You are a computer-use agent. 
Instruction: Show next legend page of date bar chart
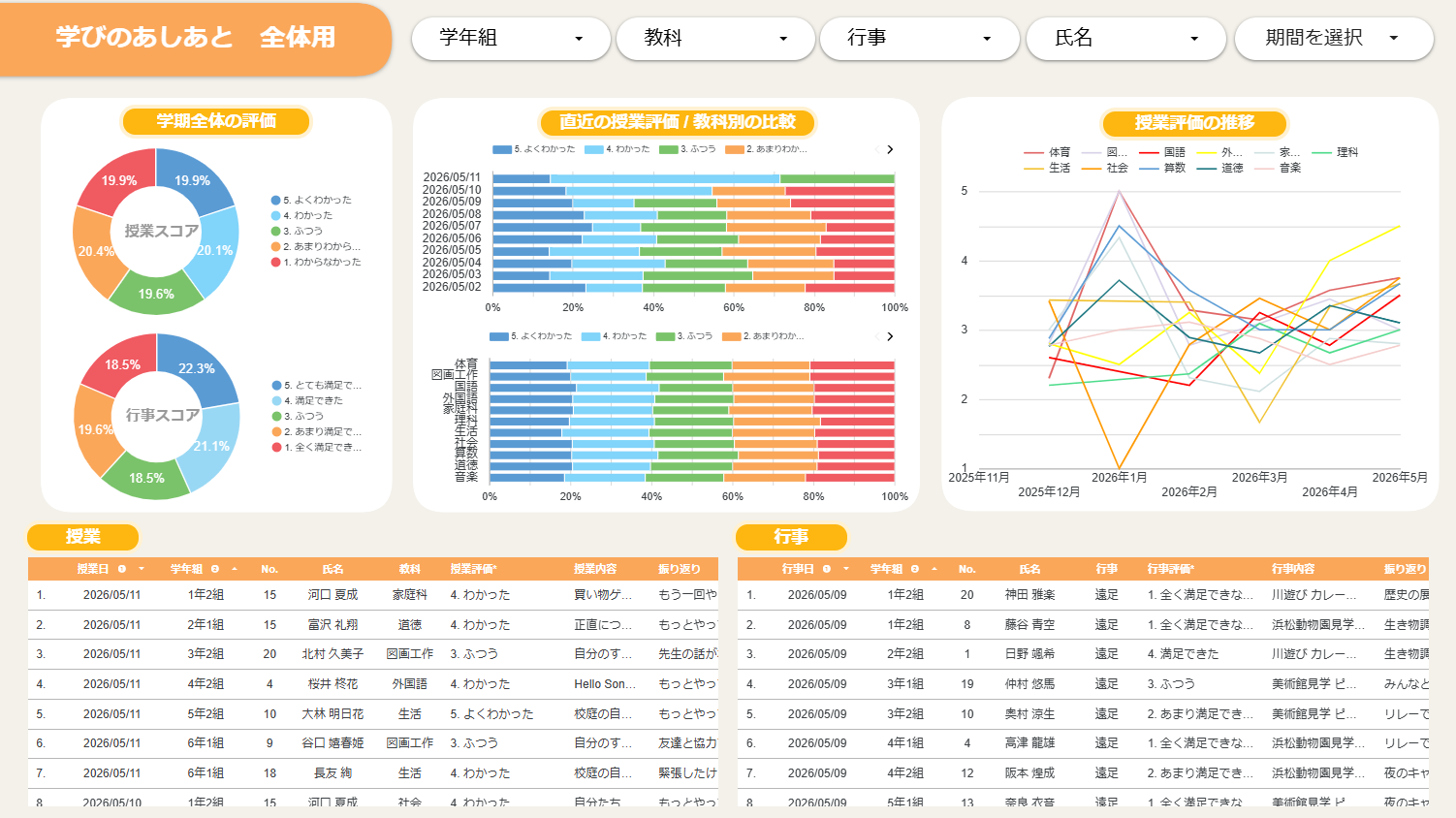890,149
